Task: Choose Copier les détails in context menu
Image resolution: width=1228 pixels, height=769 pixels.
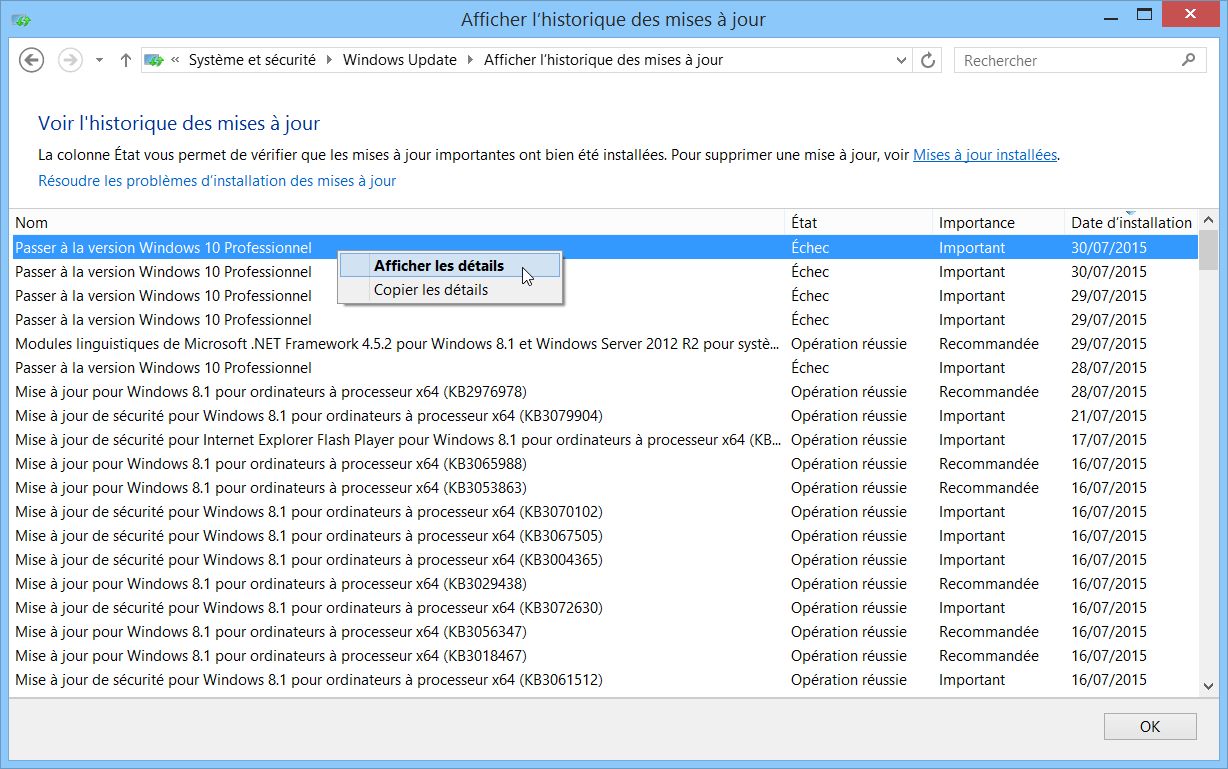Action: click(x=449, y=290)
